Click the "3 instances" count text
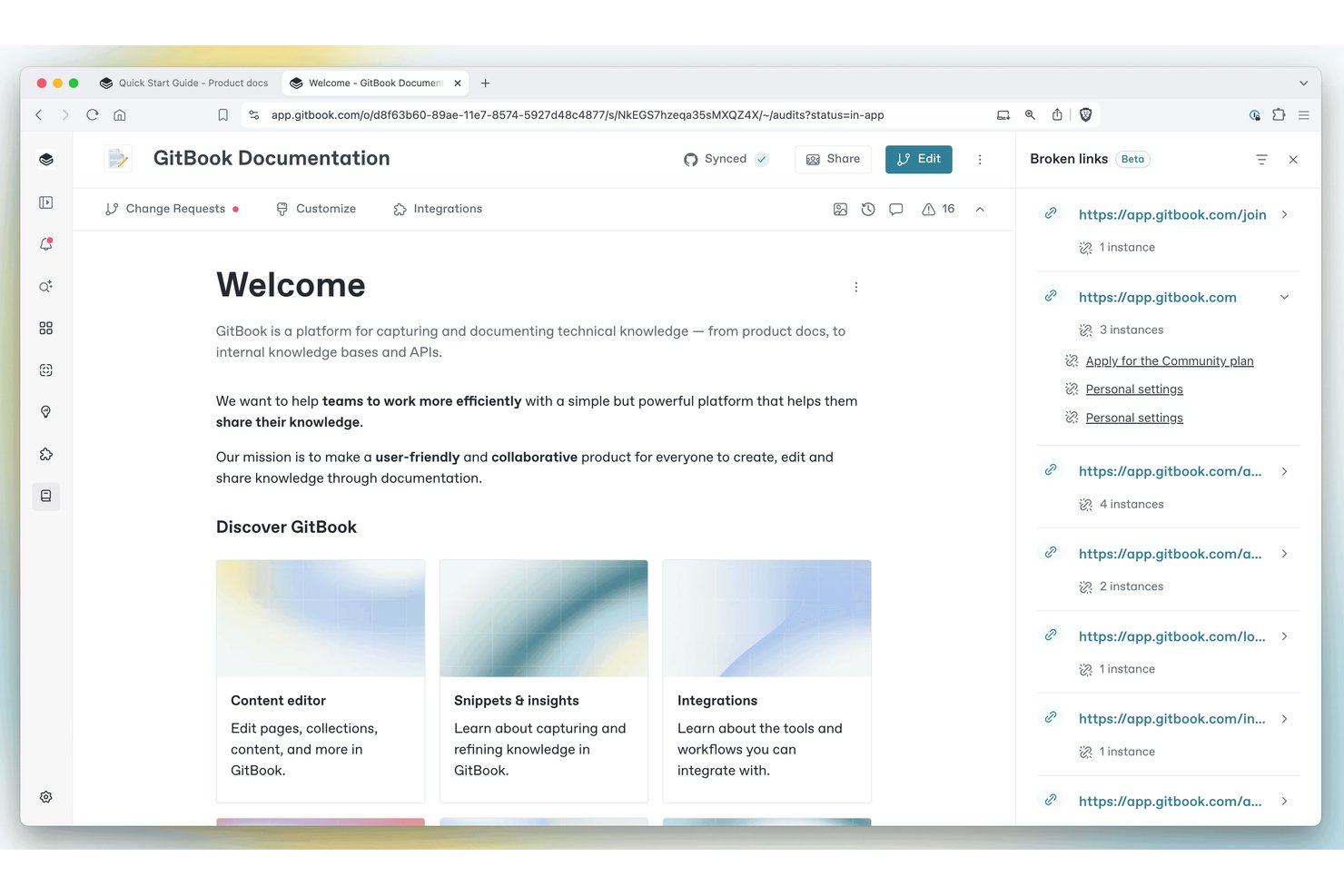1344x896 pixels. pyautogui.click(x=1132, y=330)
